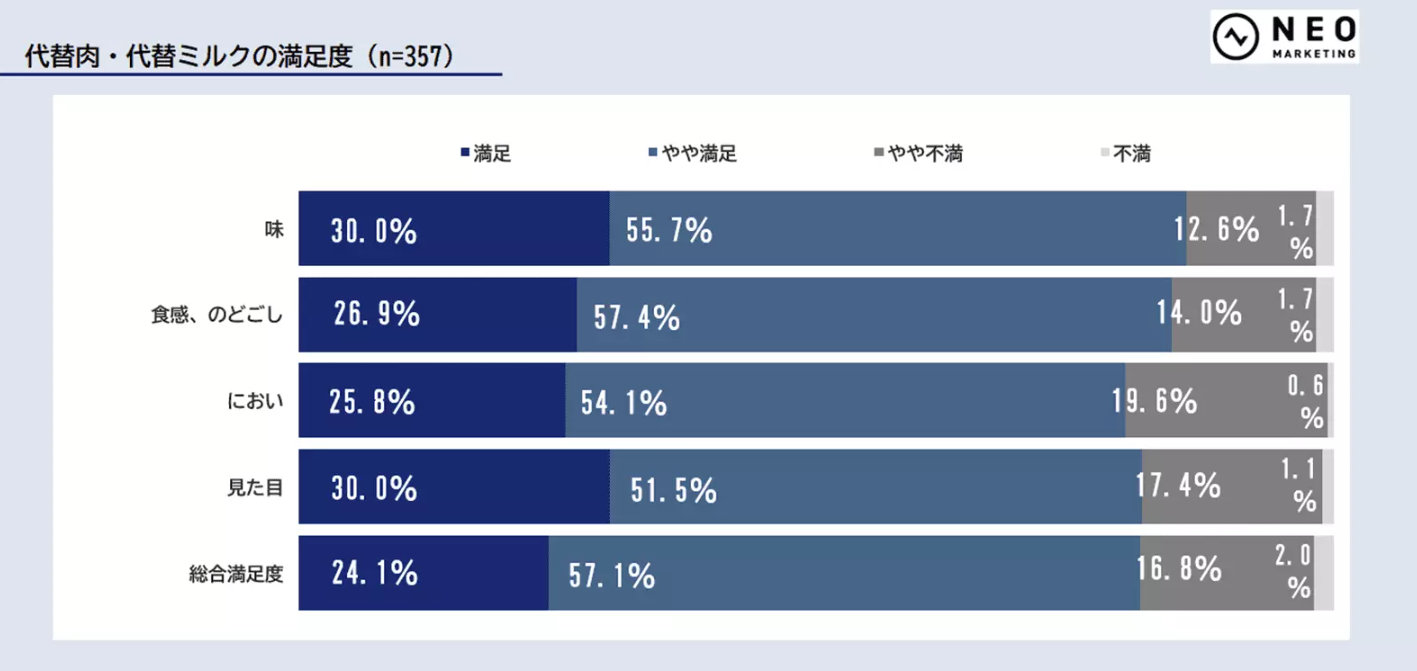Select the chart title 代替肉・代替ミルクの満足度
This screenshot has height=671, width=1417.
pyautogui.click(x=190, y=56)
